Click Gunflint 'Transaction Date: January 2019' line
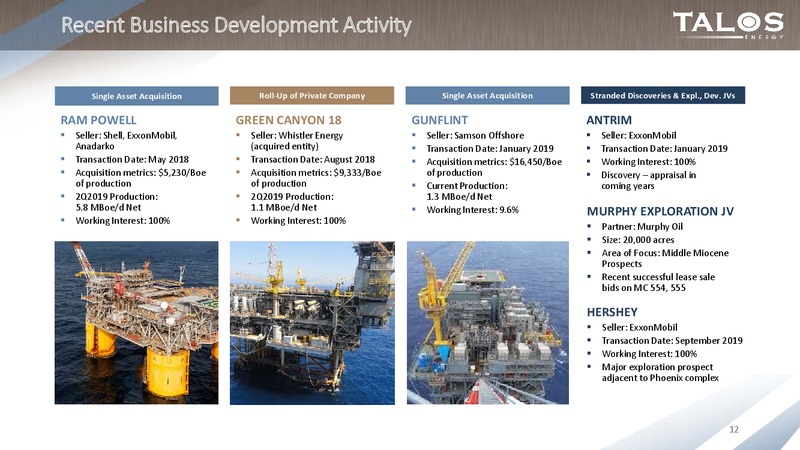The height and width of the screenshot is (450, 800). (x=490, y=148)
